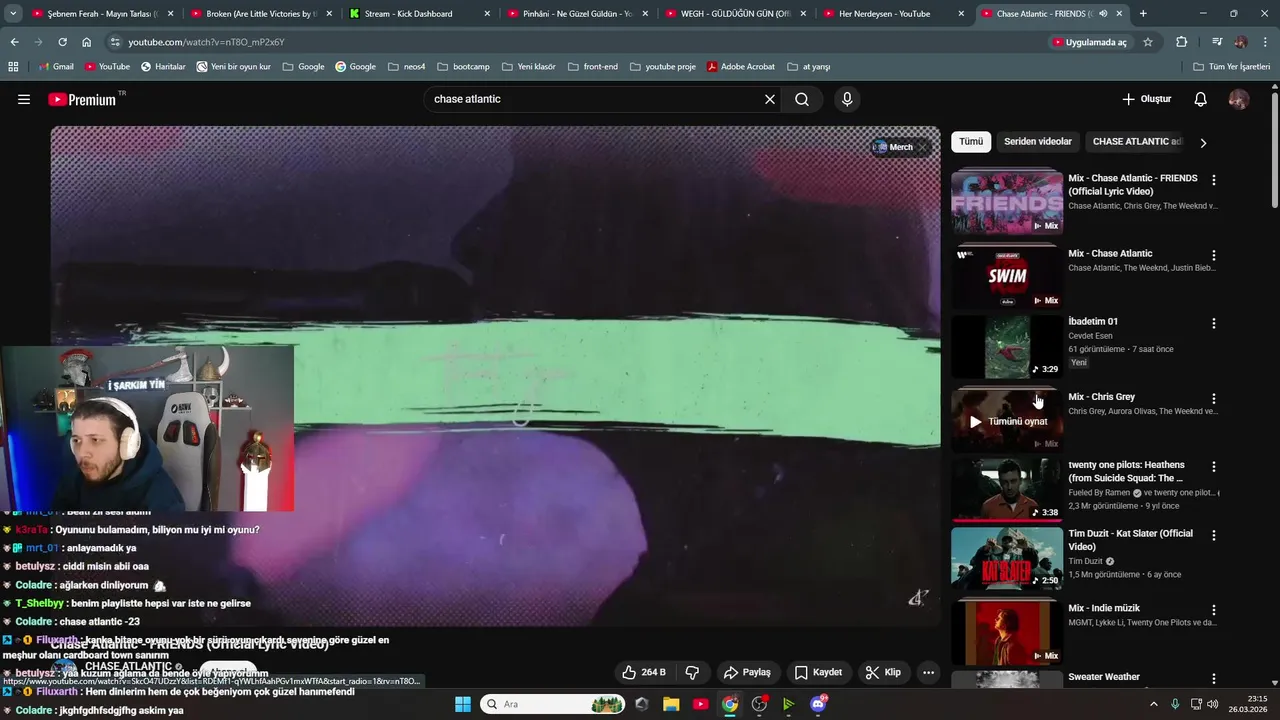The image size is (1280, 720).
Task: Click the Paylaş share button
Action: pos(747,672)
